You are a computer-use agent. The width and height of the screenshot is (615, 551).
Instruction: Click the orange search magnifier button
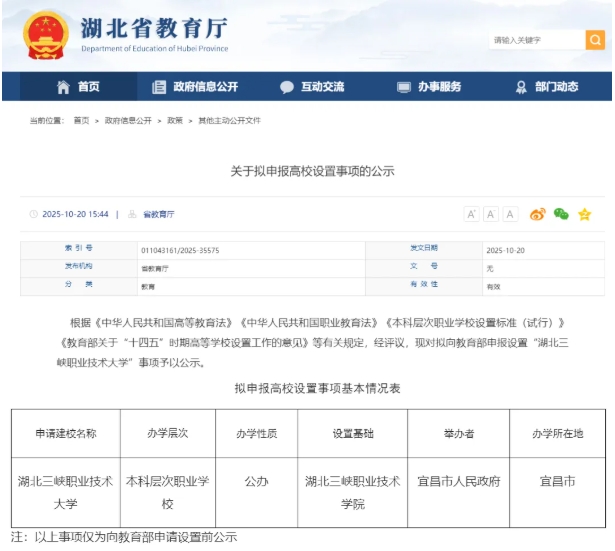(595, 40)
